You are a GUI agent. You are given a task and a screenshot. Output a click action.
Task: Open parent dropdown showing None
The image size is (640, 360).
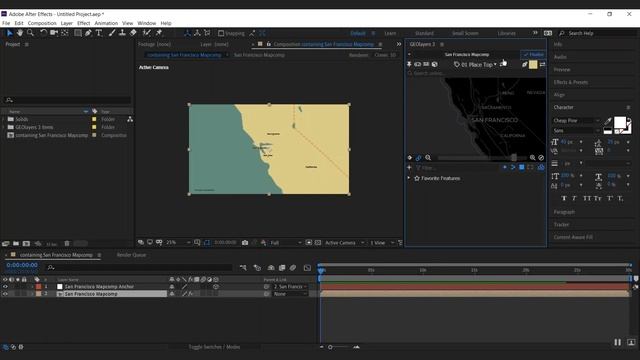290,294
